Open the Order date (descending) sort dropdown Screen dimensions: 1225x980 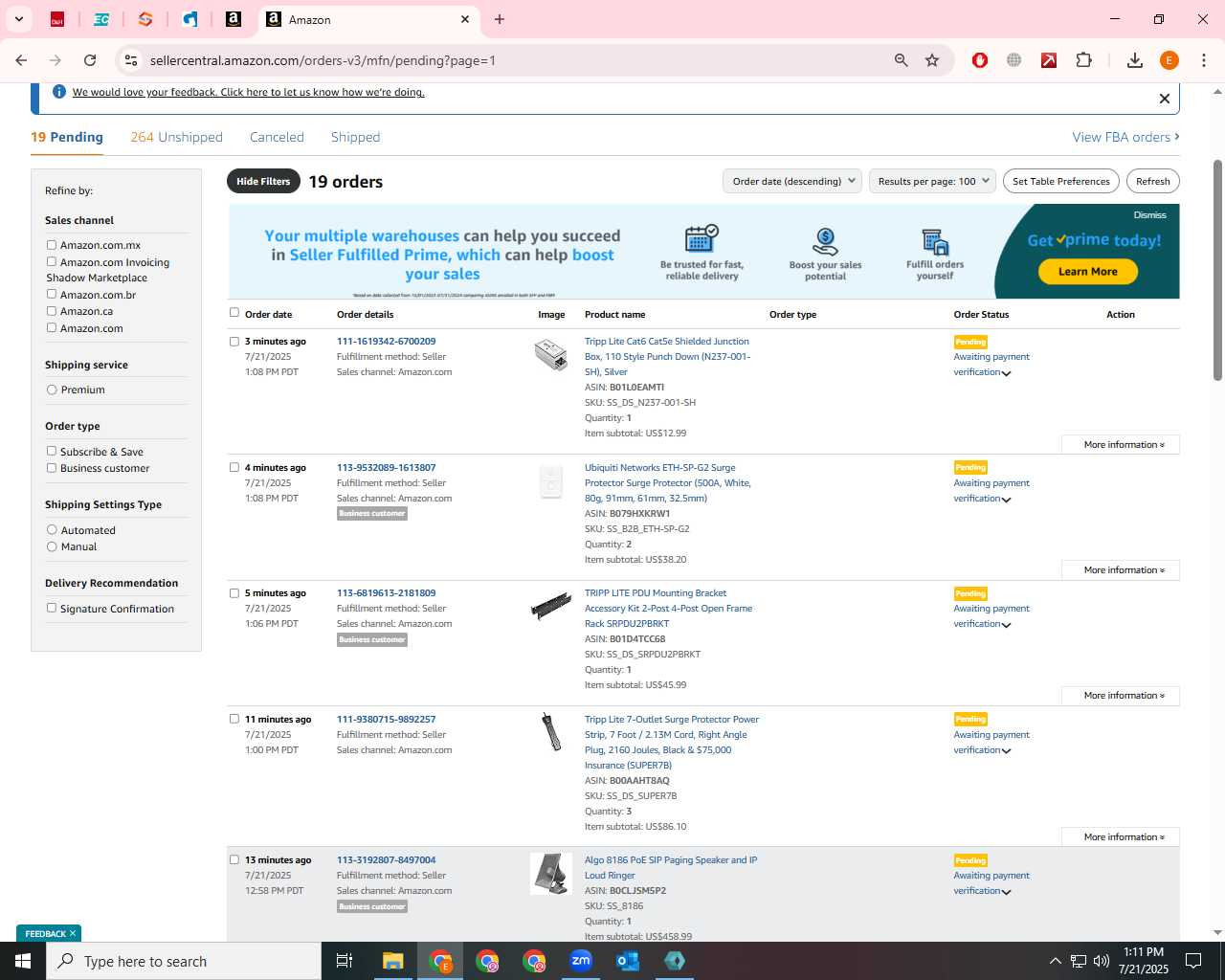pos(792,181)
